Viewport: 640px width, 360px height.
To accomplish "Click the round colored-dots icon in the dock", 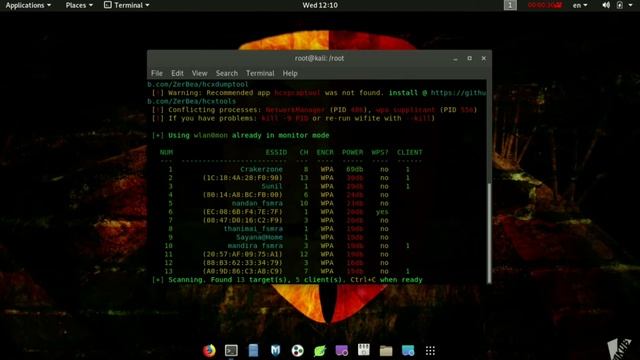I will tap(298, 351).
